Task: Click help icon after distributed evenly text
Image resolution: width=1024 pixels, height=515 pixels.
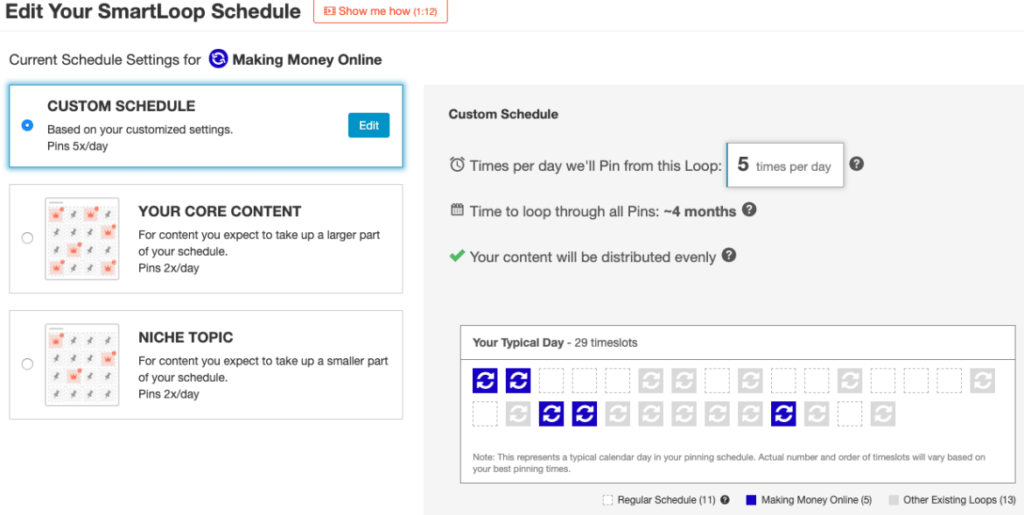Action: (x=729, y=256)
